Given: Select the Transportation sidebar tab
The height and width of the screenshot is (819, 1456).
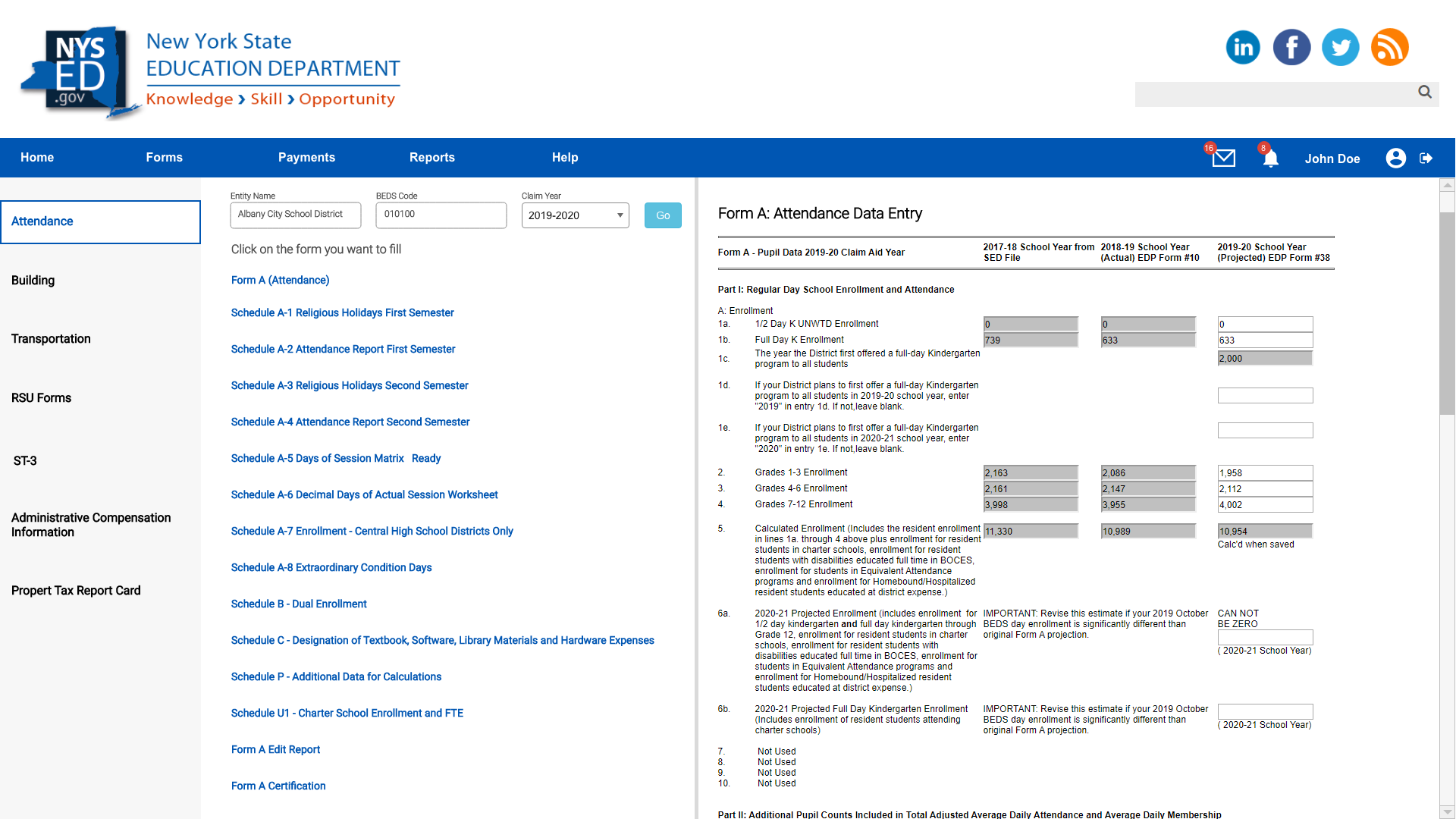Looking at the screenshot, I should (x=51, y=339).
